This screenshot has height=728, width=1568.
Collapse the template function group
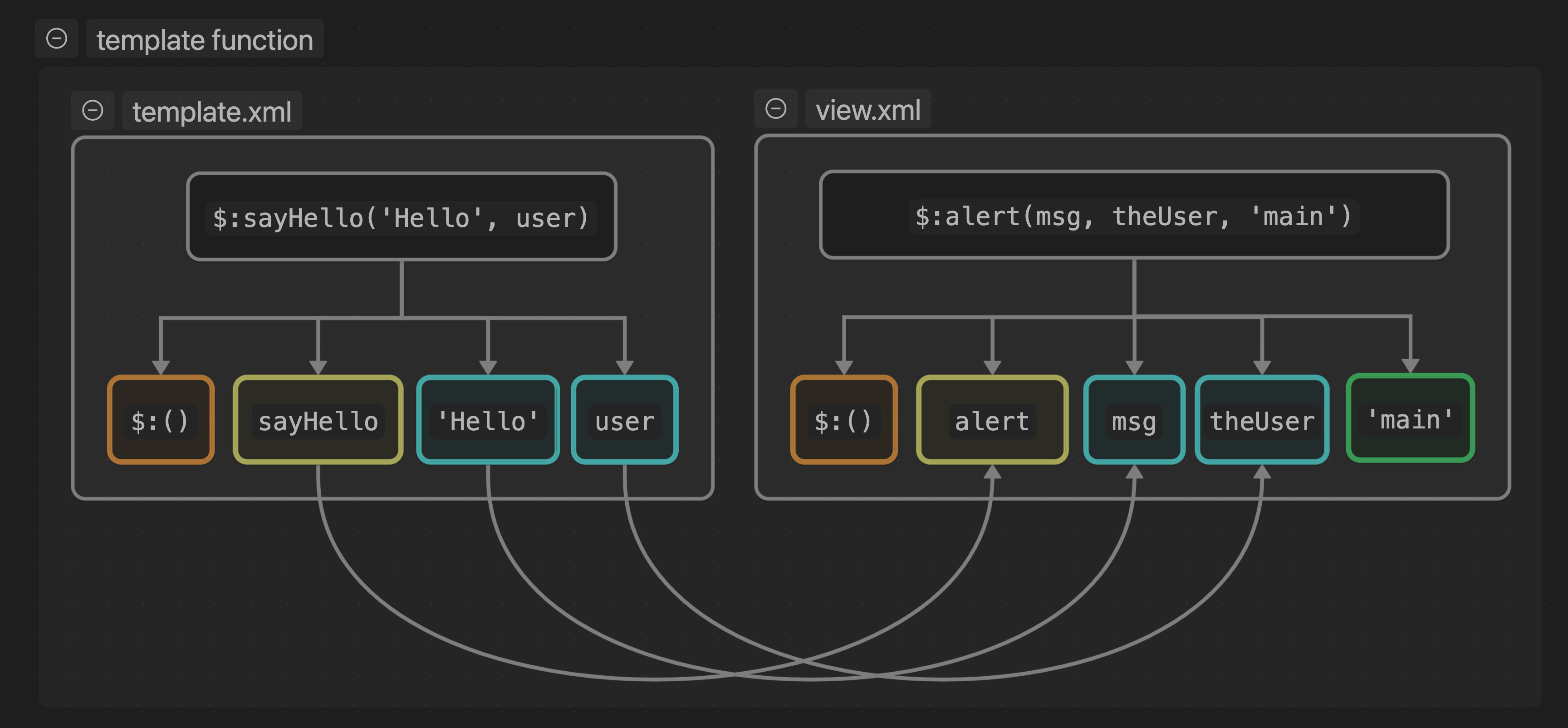click(57, 39)
